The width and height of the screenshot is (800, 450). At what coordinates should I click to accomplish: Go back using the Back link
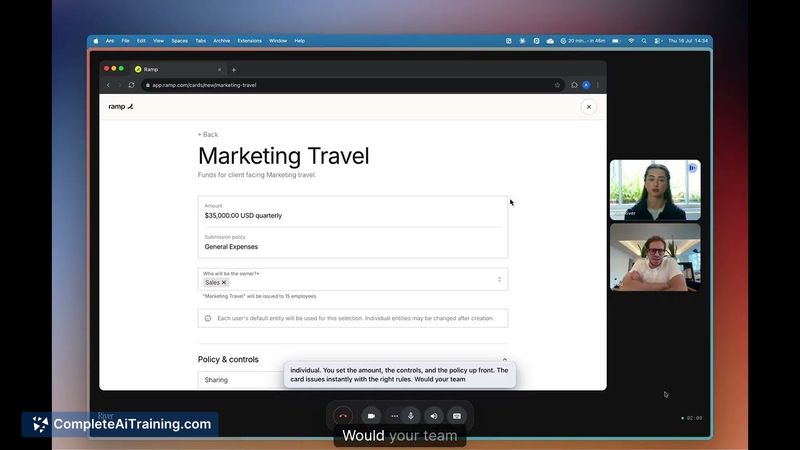(208, 135)
